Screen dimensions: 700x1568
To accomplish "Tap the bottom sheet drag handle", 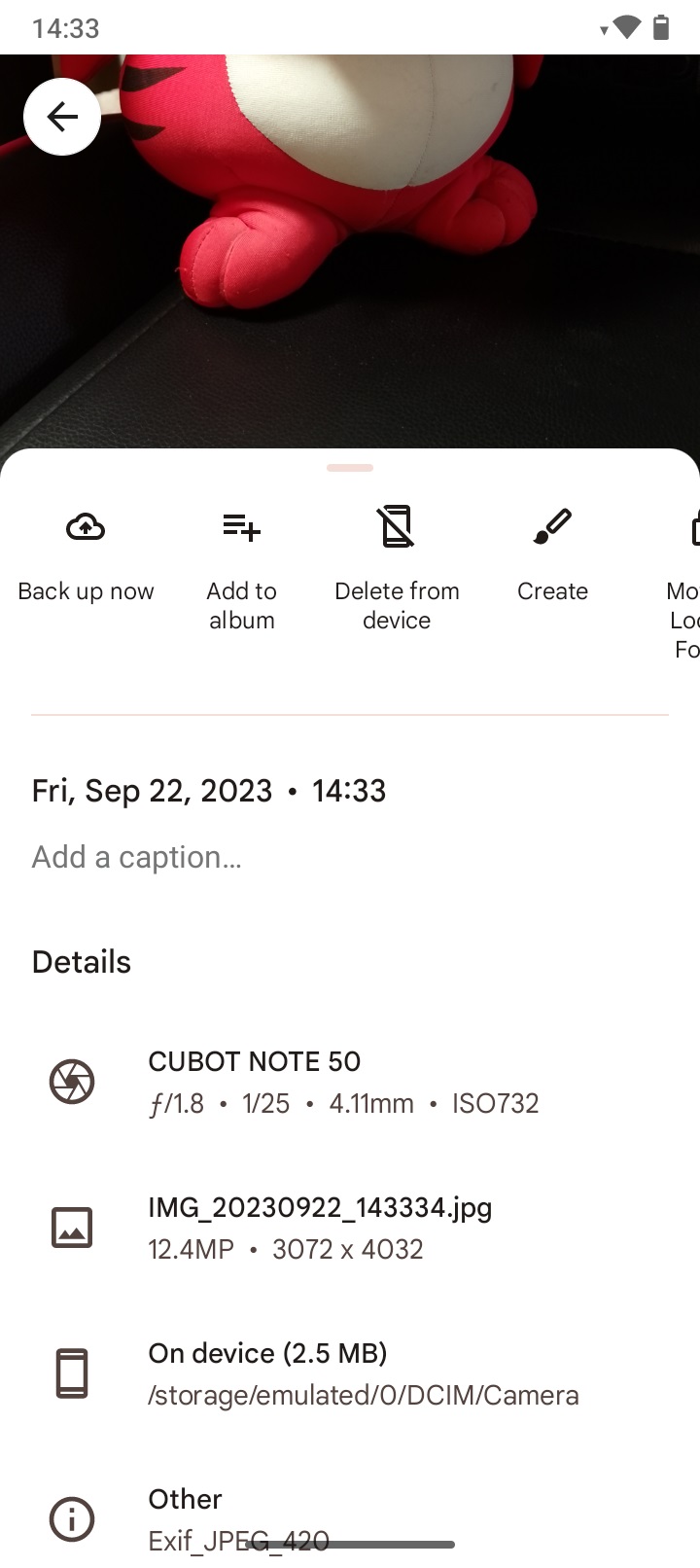I will 350,468.
